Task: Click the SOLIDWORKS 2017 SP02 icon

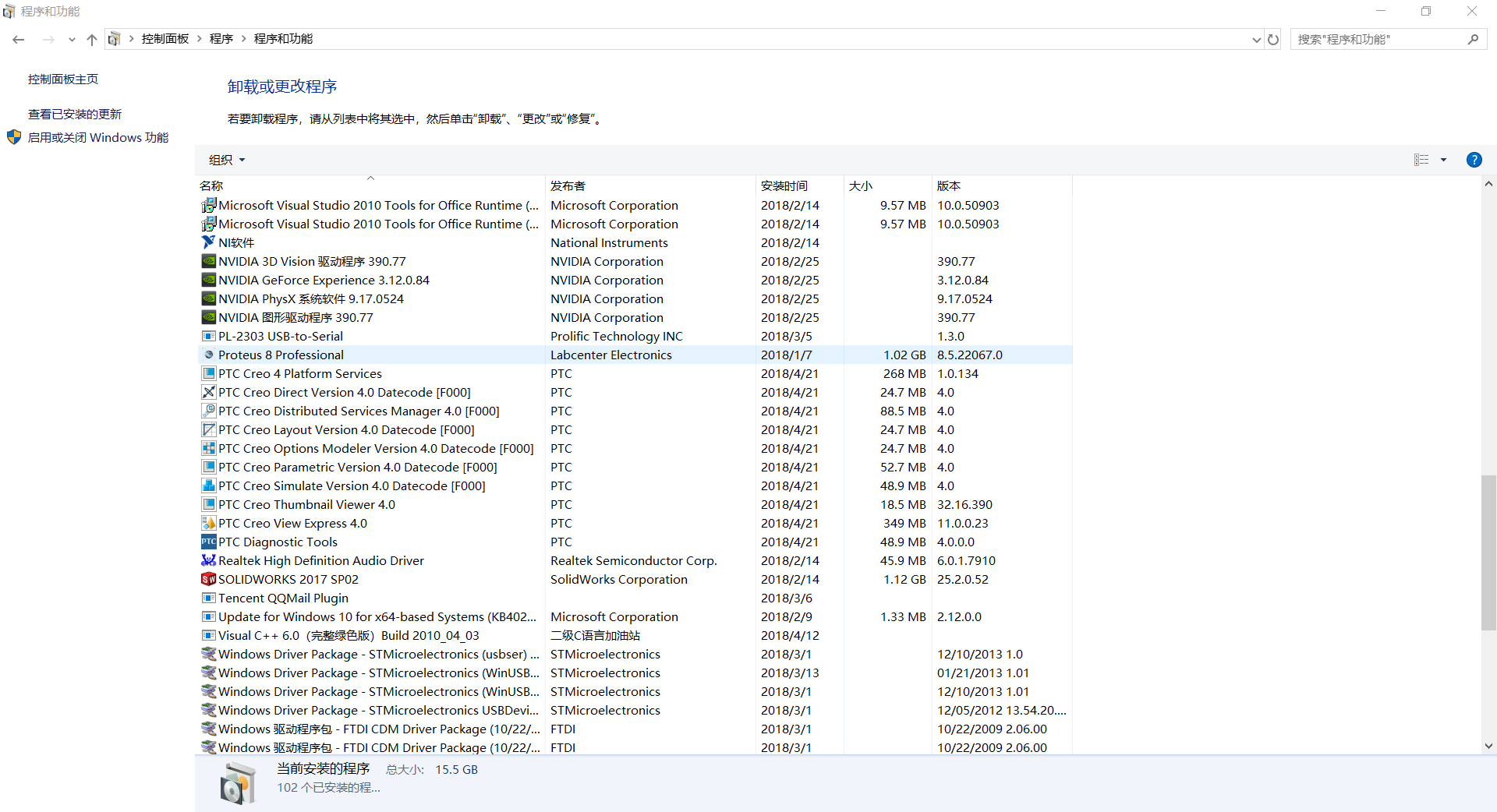Action: [208, 579]
